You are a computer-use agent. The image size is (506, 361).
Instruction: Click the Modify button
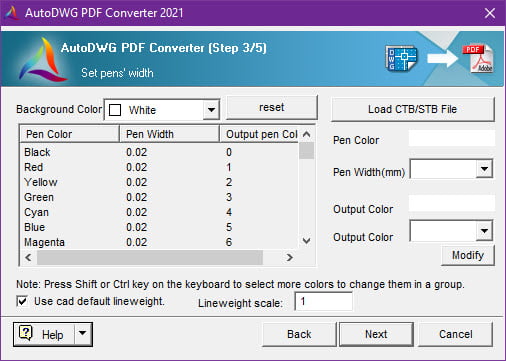point(468,255)
